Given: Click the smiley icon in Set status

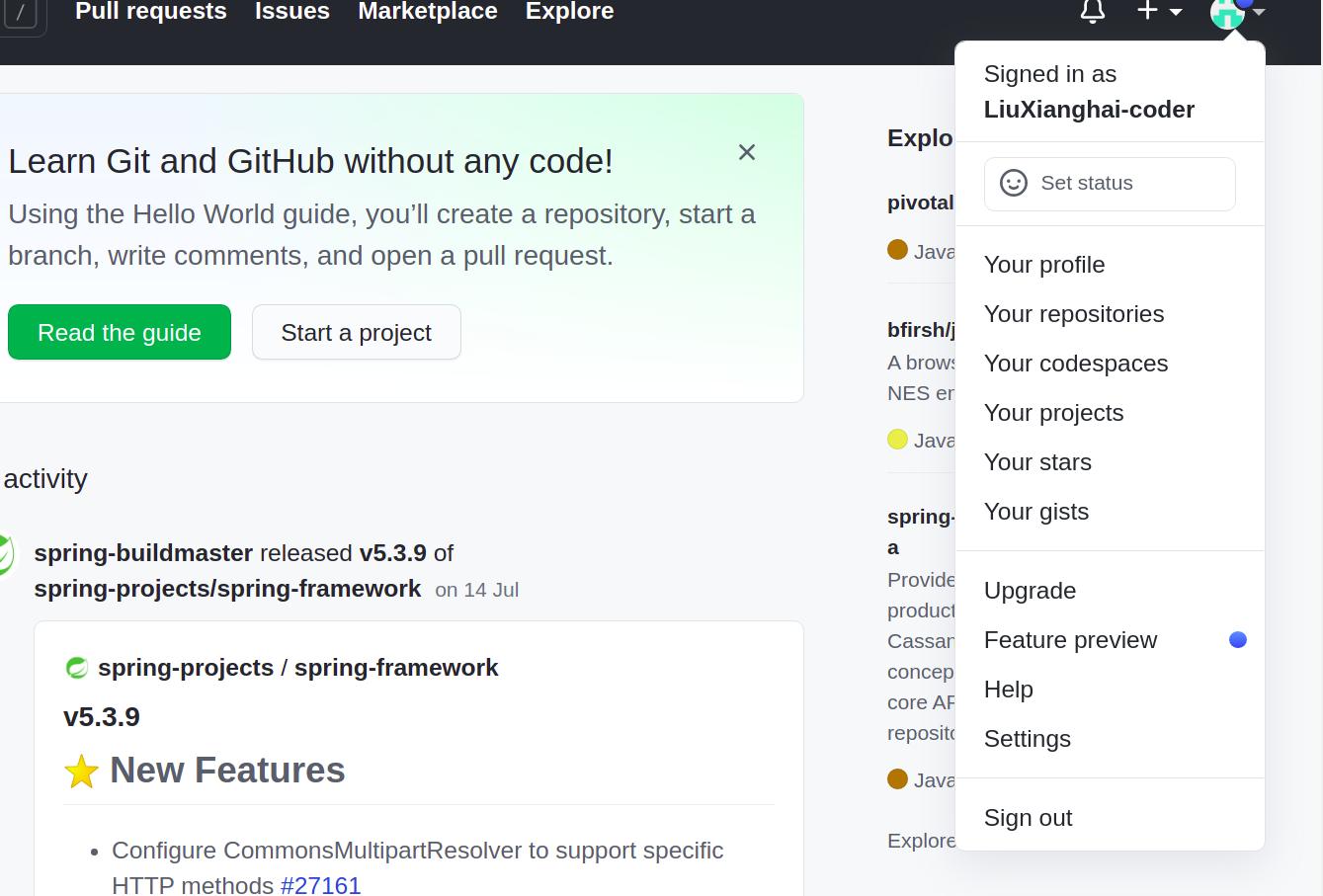Looking at the screenshot, I should 1014,183.
